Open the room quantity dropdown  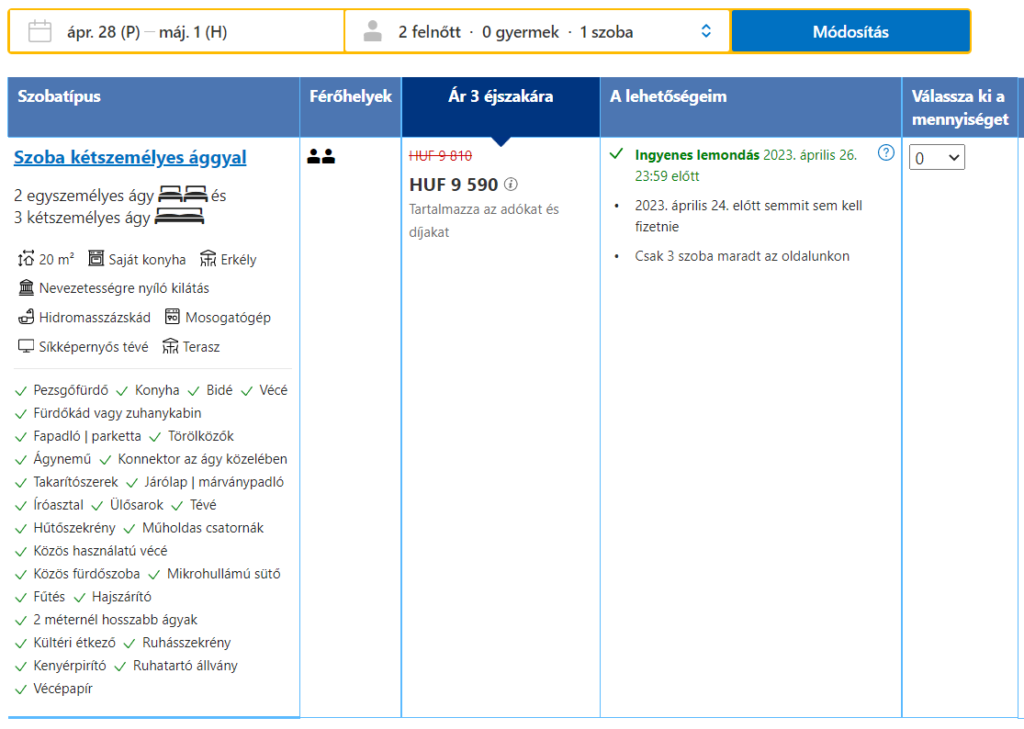(936, 158)
